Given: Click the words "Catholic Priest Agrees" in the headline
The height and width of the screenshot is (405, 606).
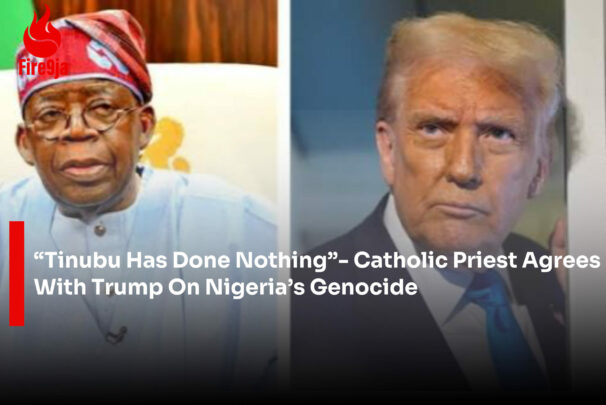Looking at the screenshot, I should tap(477, 260).
